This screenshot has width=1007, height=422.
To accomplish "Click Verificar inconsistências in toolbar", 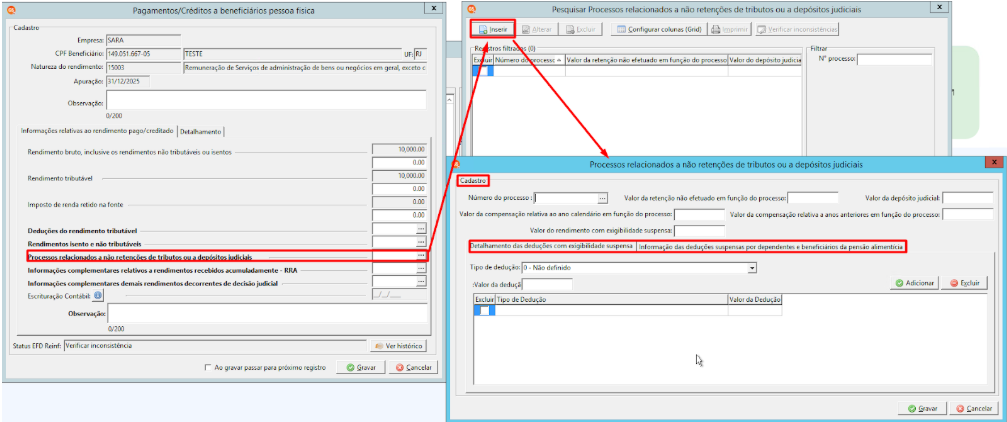I will pos(797,30).
